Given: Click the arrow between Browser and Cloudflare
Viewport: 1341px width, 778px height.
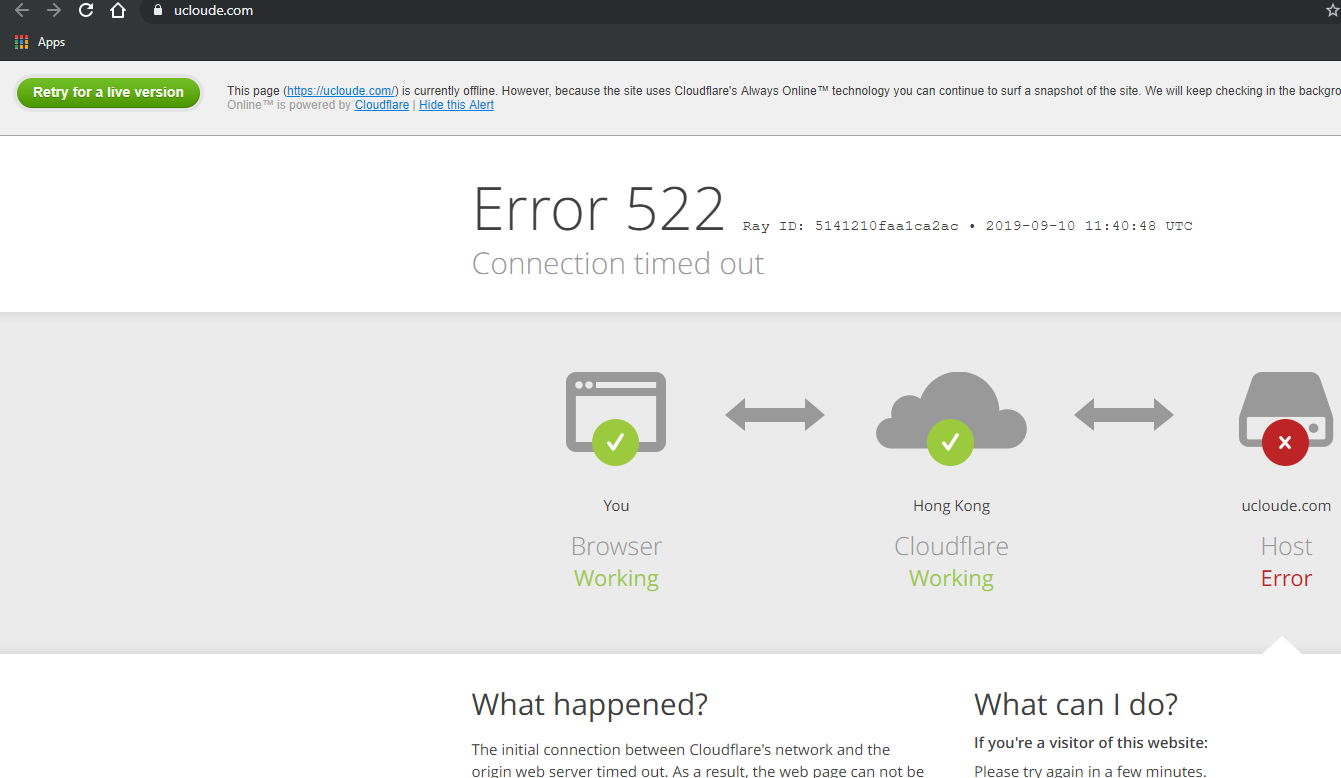Looking at the screenshot, I should [x=775, y=414].
